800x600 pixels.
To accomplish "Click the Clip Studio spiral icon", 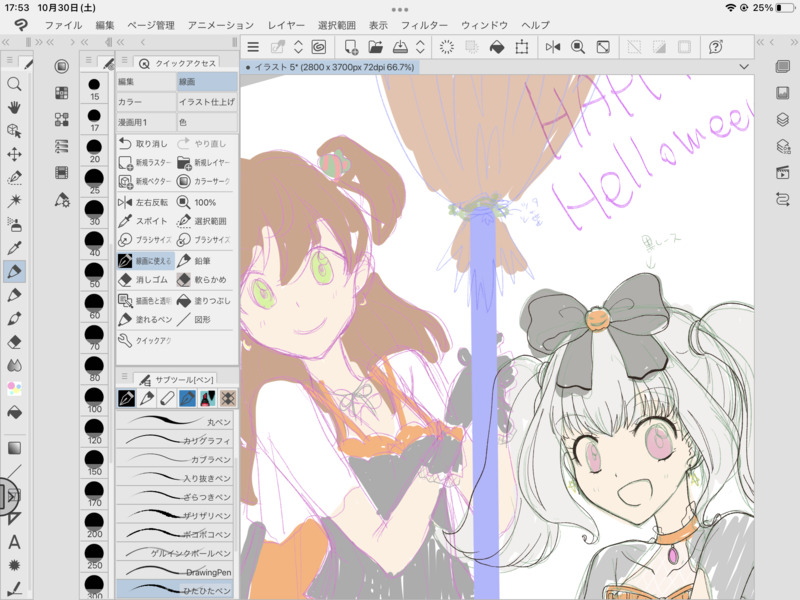I will coord(319,47).
